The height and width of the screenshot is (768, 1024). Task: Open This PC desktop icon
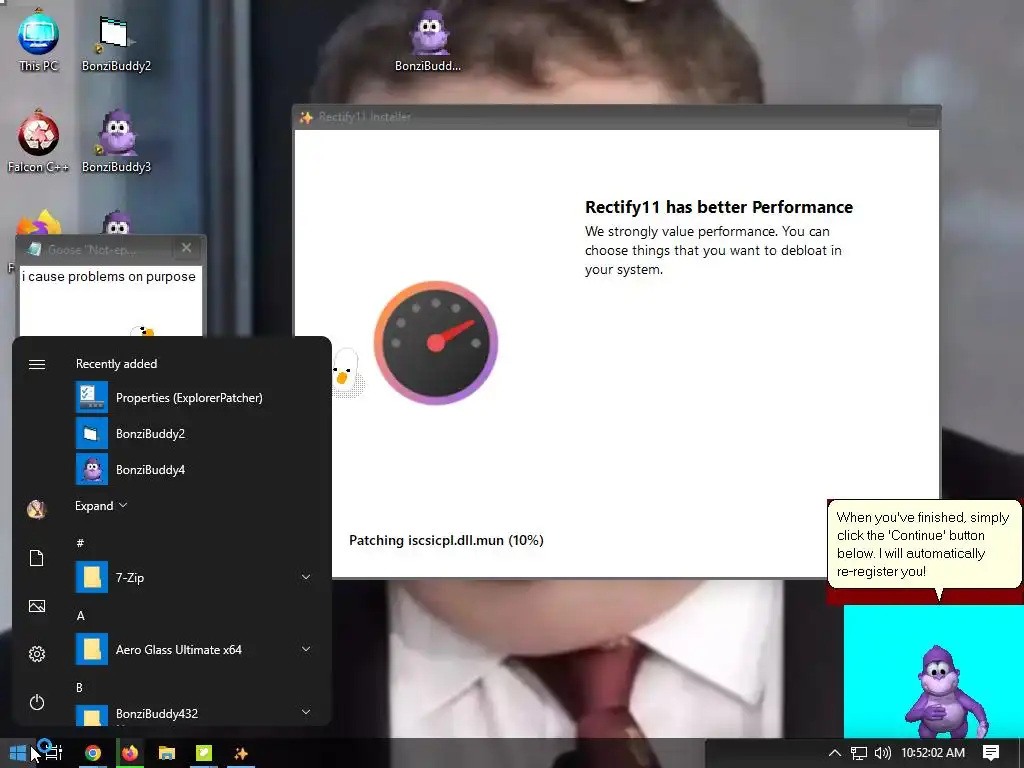pos(38,40)
